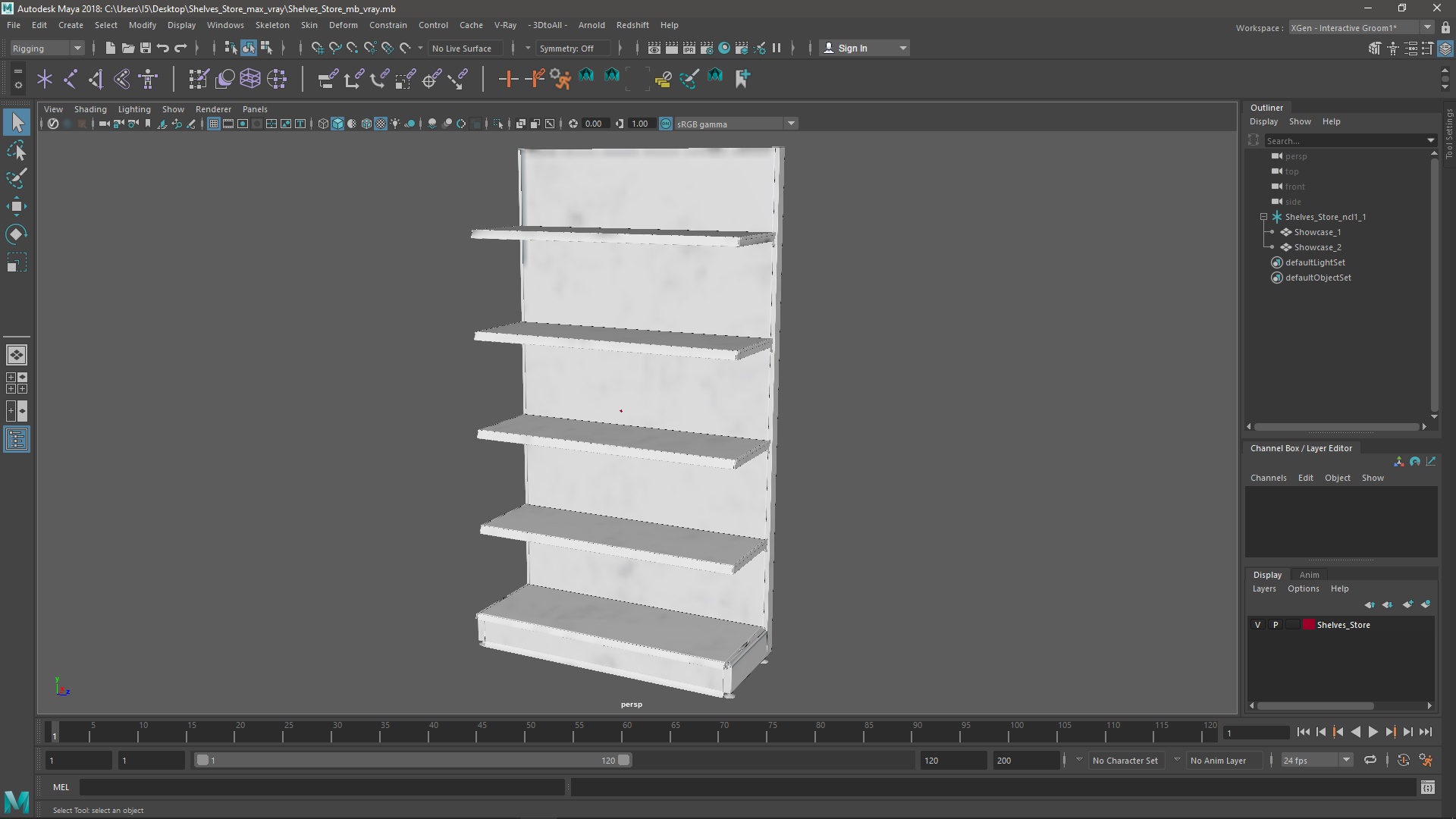Collapse the Shelves_Store_ncl1_1 tree node

click(1263, 217)
